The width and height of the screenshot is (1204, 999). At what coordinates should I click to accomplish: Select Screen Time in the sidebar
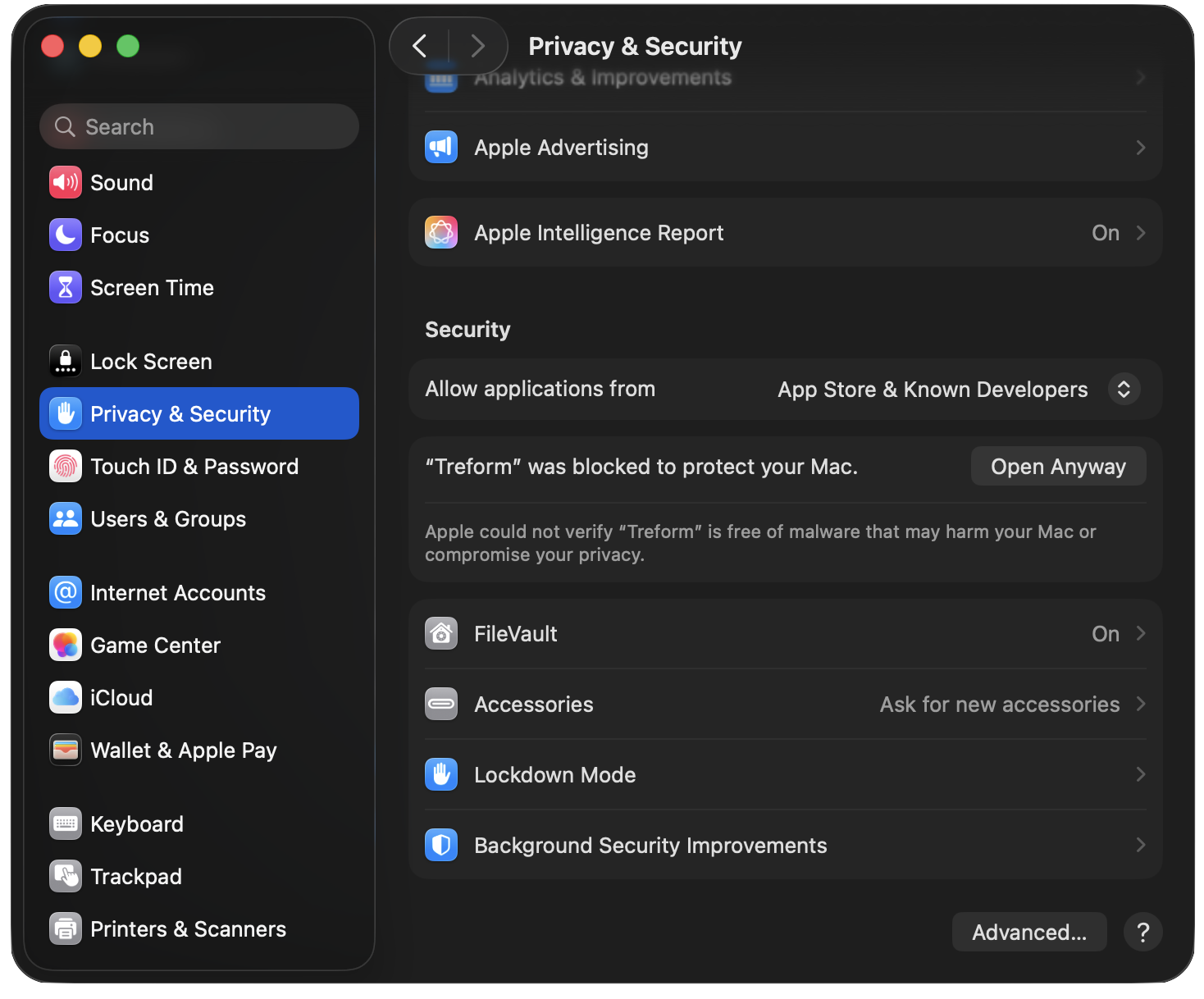coord(199,287)
